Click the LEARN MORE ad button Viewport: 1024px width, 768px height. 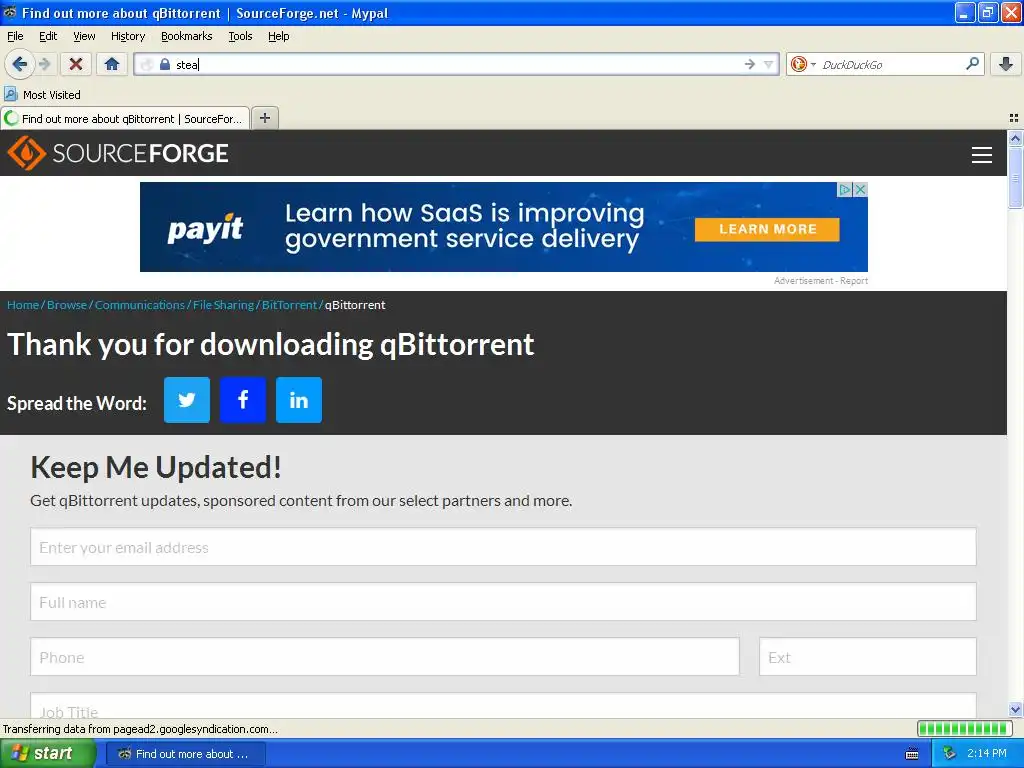pos(767,229)
